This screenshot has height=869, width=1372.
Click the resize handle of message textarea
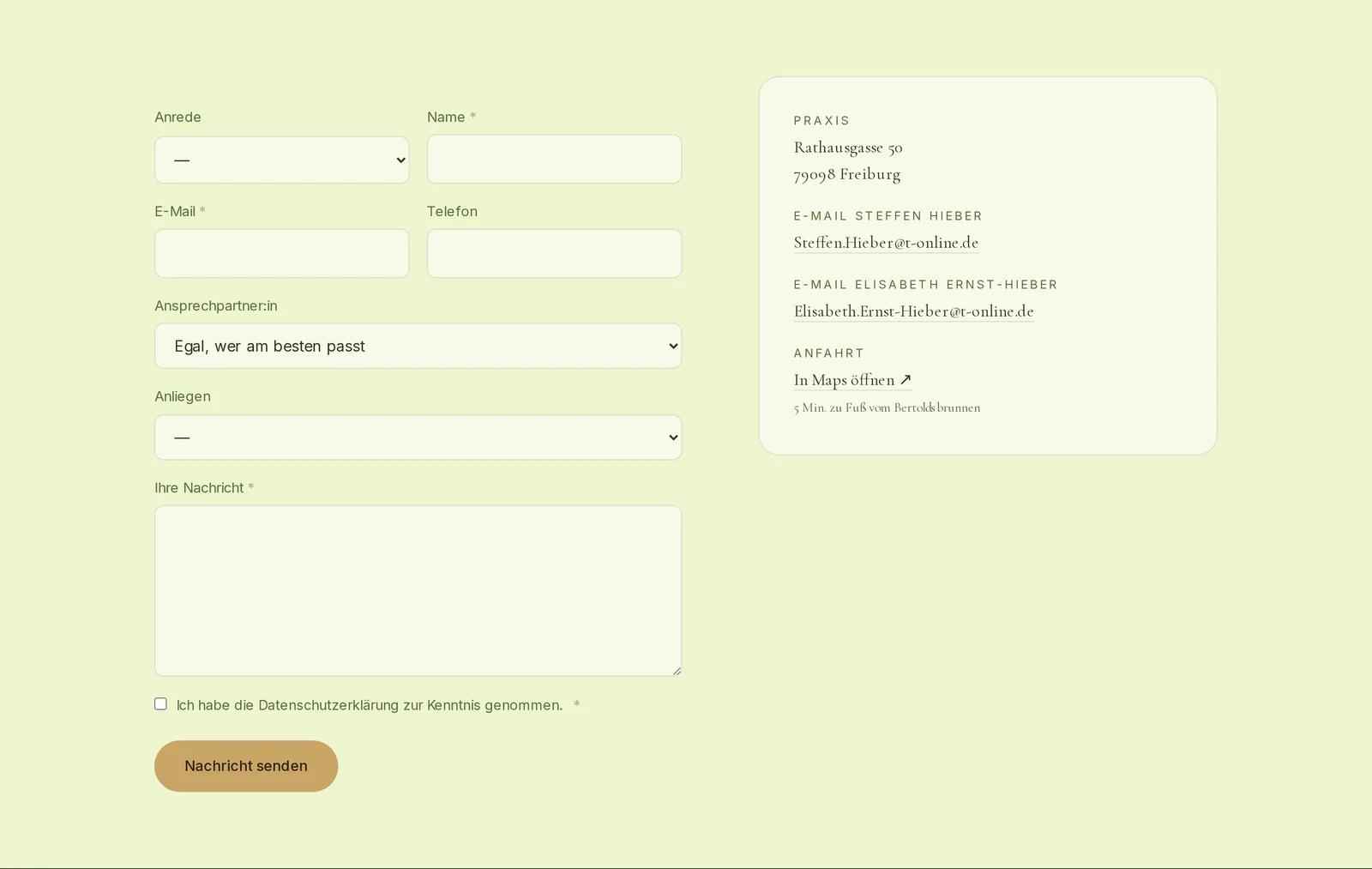click(677, 671)
